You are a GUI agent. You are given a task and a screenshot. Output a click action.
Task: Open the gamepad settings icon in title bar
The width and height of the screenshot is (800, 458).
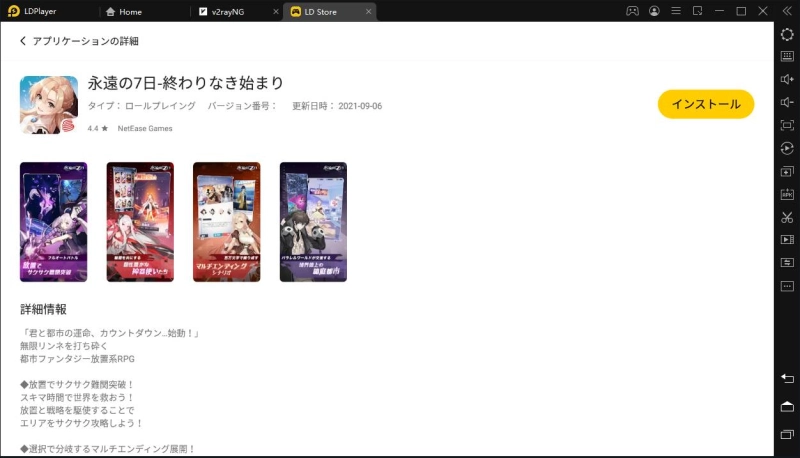point(632,11)
